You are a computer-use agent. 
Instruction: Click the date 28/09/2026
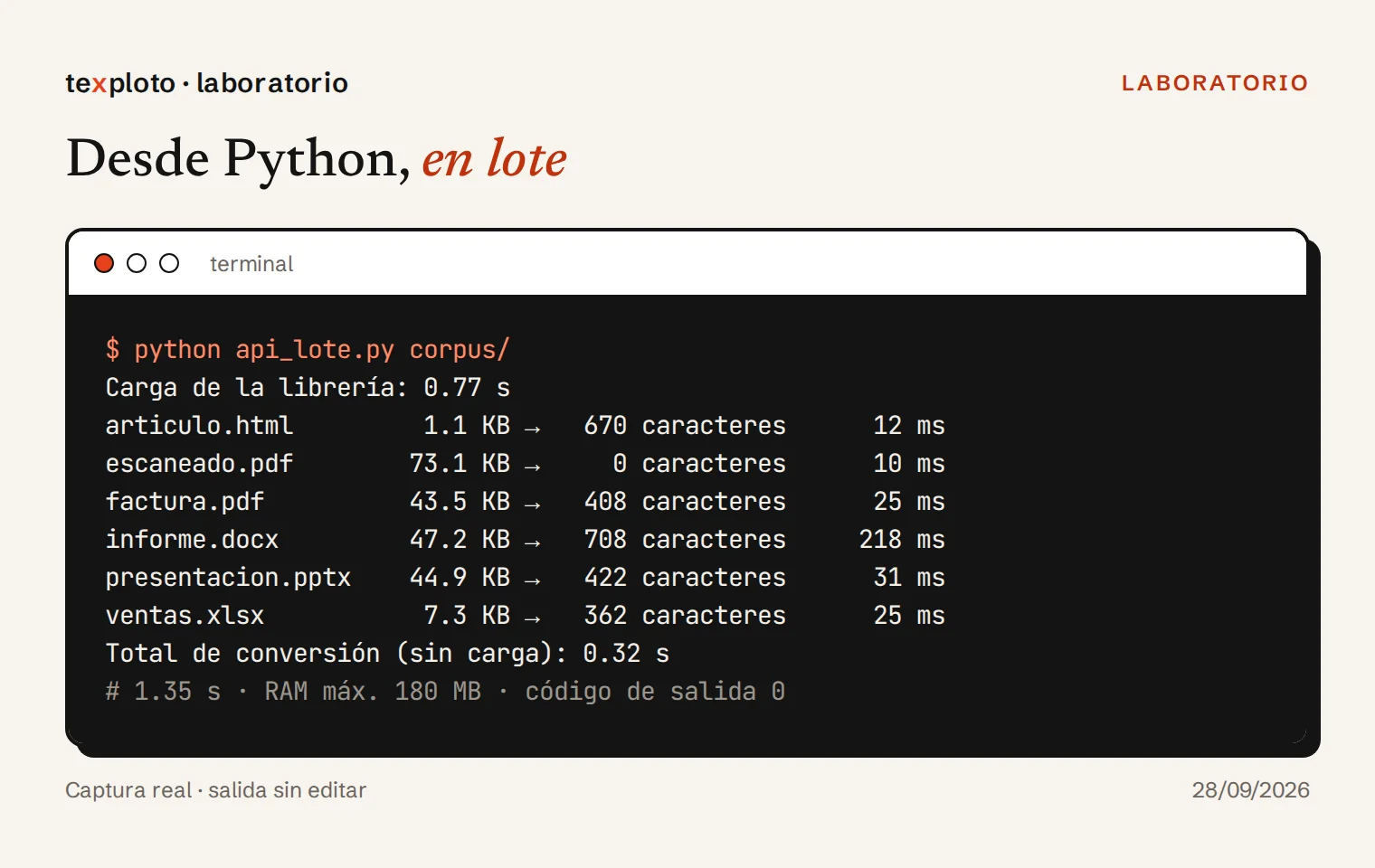[1250, 790]
